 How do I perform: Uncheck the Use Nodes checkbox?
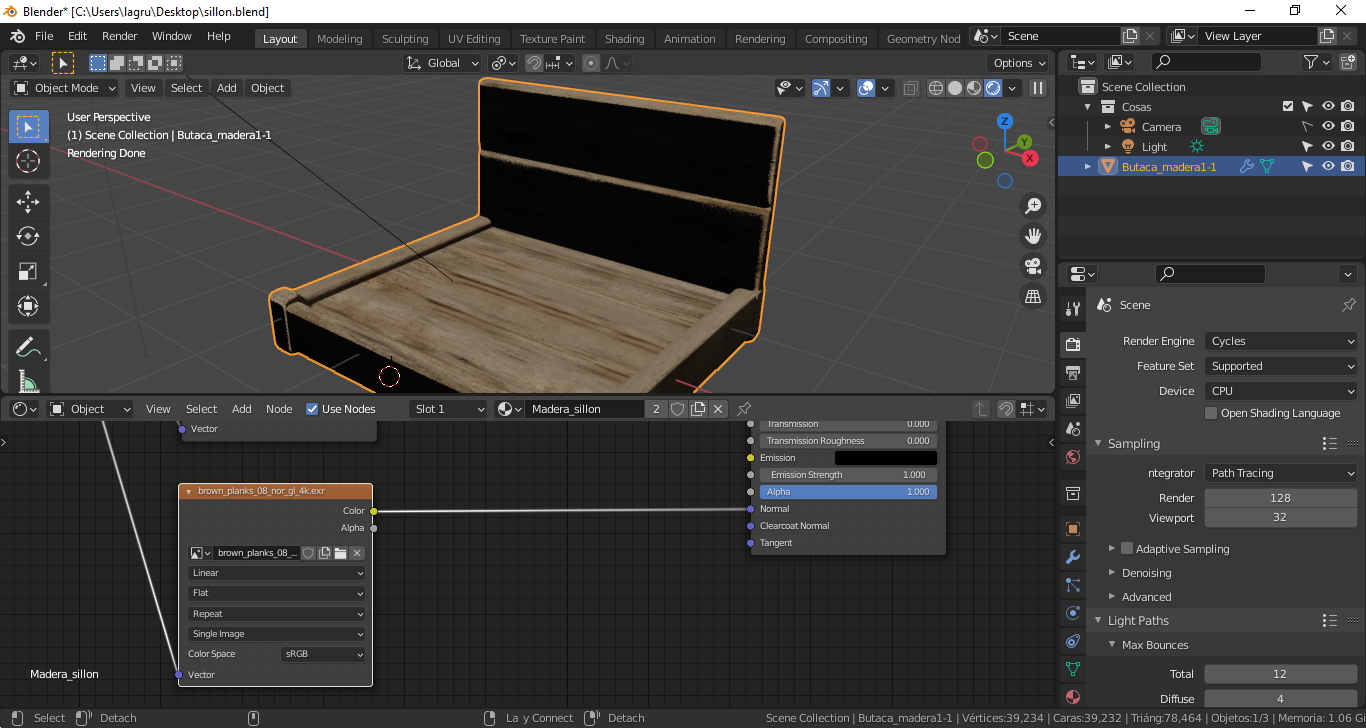(312, 409)
